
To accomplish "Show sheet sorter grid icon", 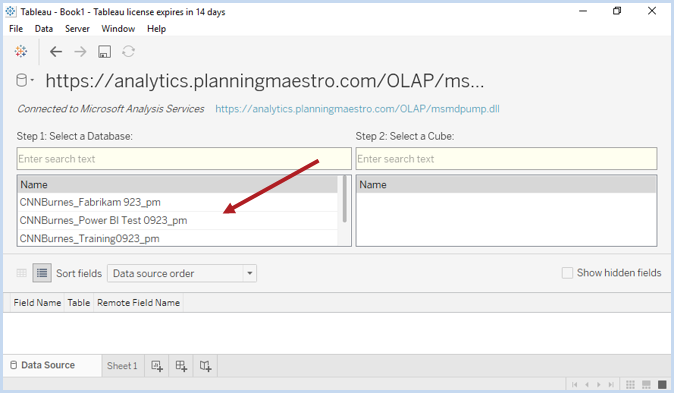I will point(630,384).
